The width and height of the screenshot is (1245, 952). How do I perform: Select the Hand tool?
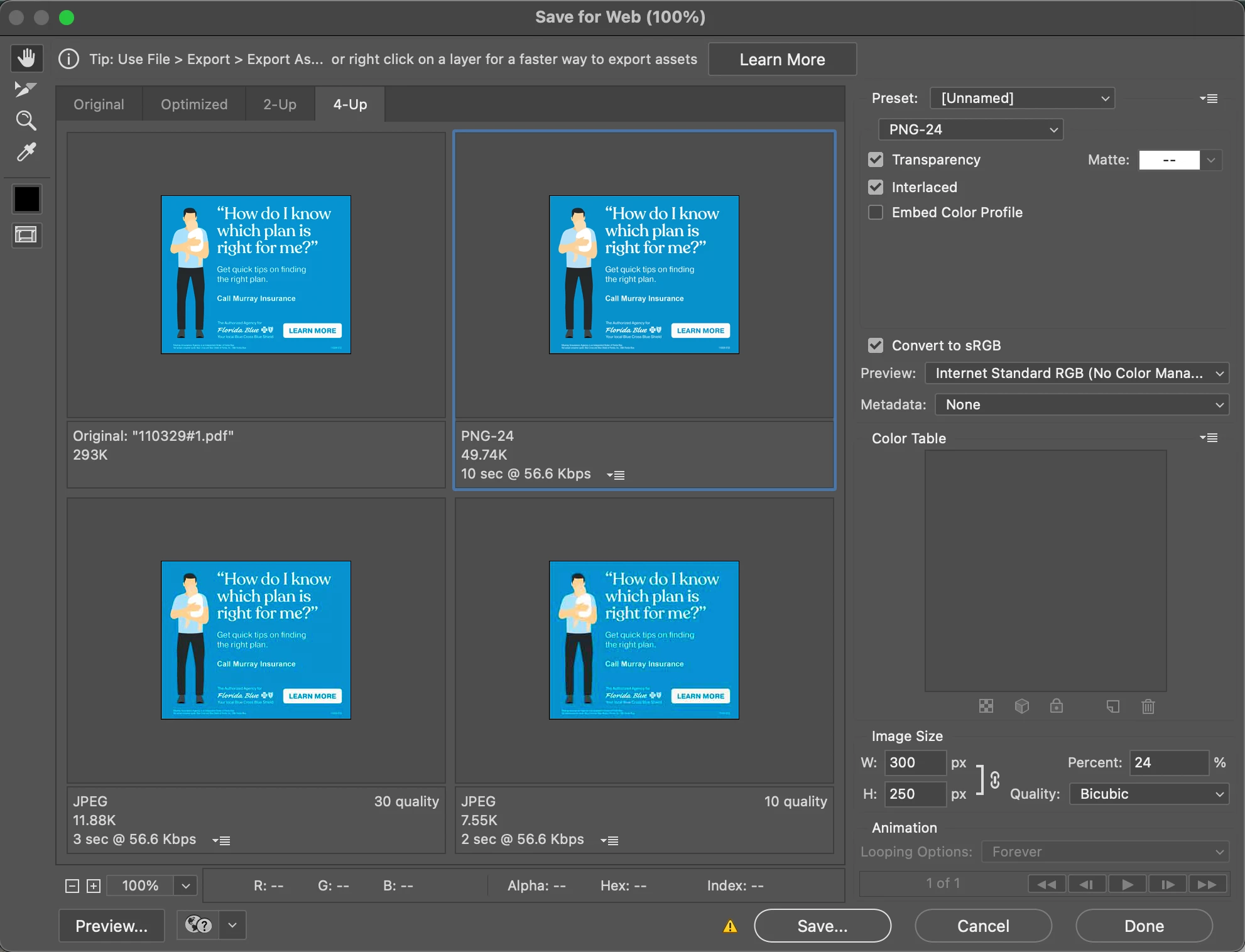26,58
